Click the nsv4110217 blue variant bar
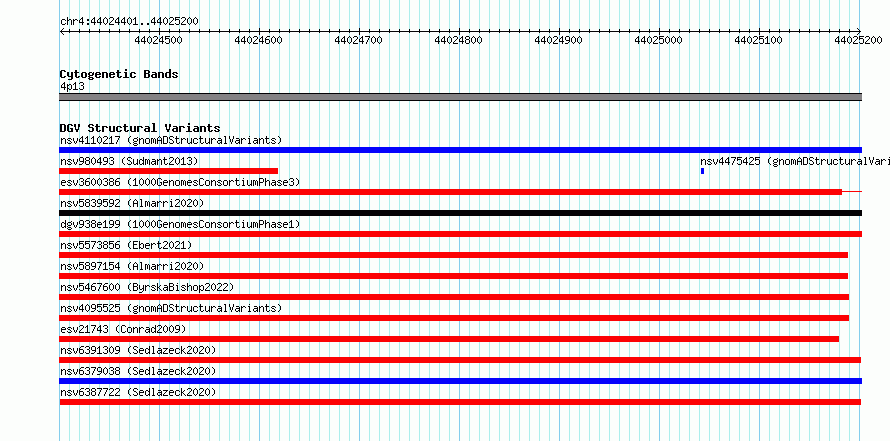This screenshot has height=441, width=890. point(460,150)
